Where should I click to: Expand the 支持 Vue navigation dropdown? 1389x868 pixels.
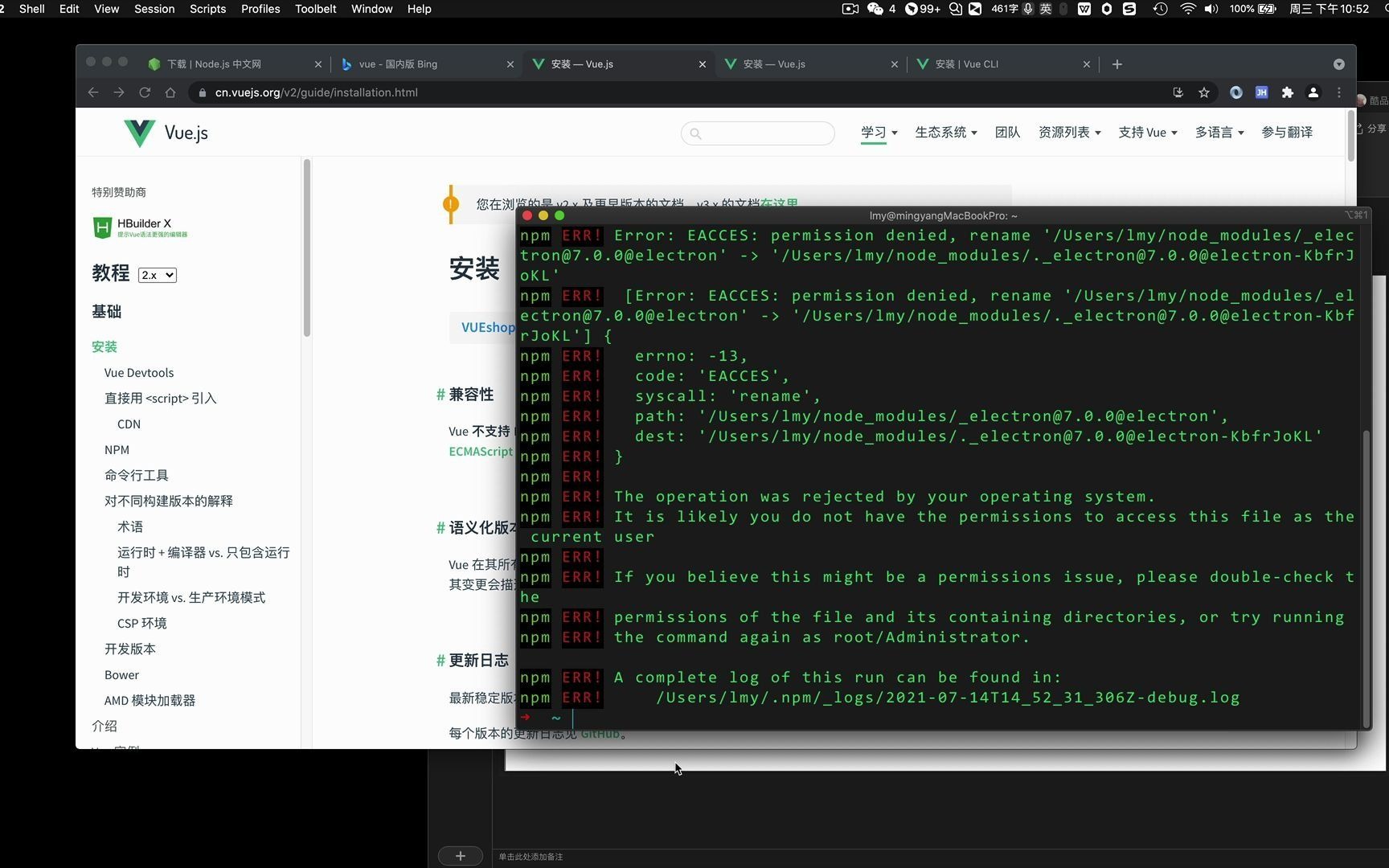1148,133
